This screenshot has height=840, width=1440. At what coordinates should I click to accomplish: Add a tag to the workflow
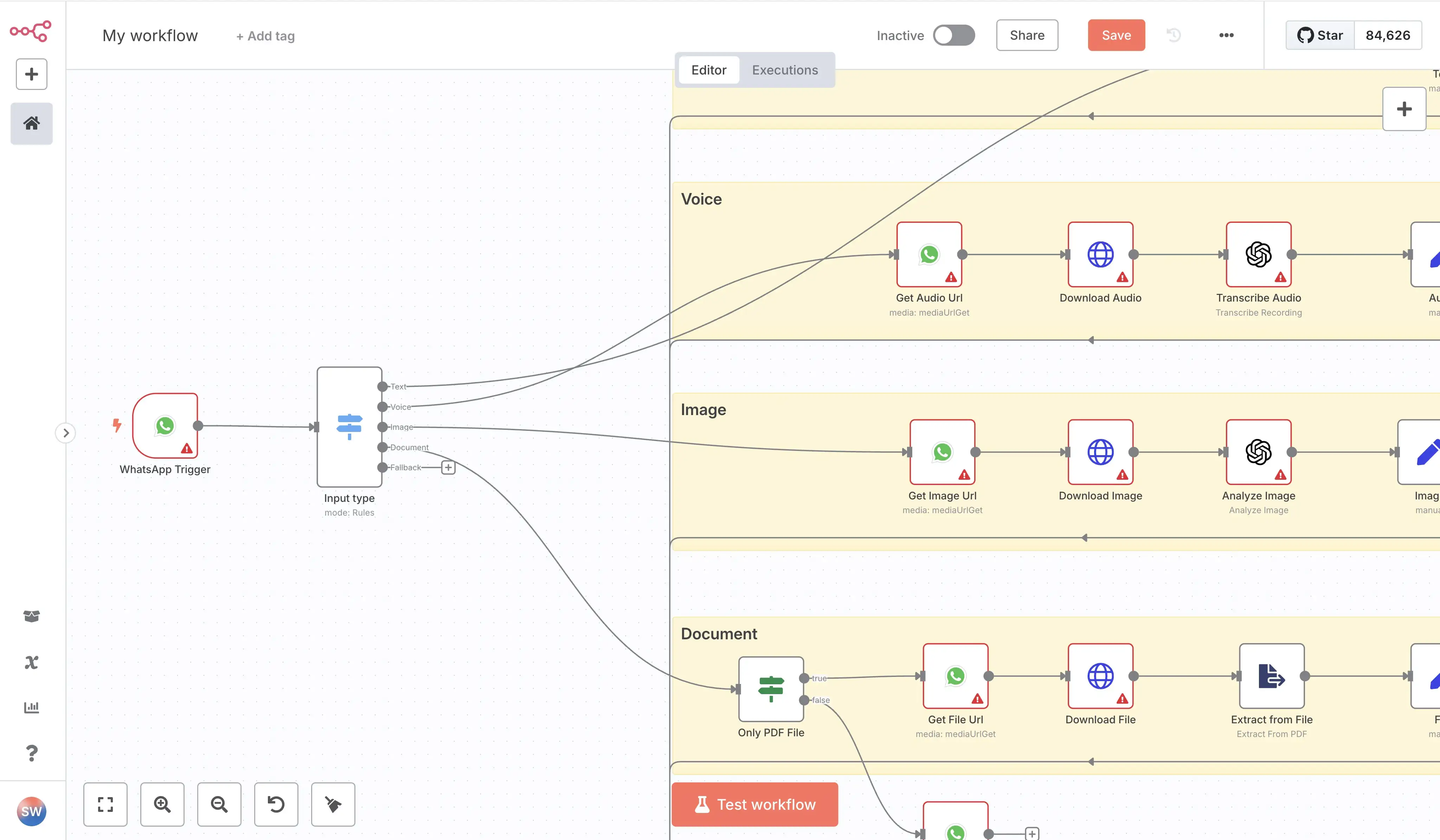point(265,35)
